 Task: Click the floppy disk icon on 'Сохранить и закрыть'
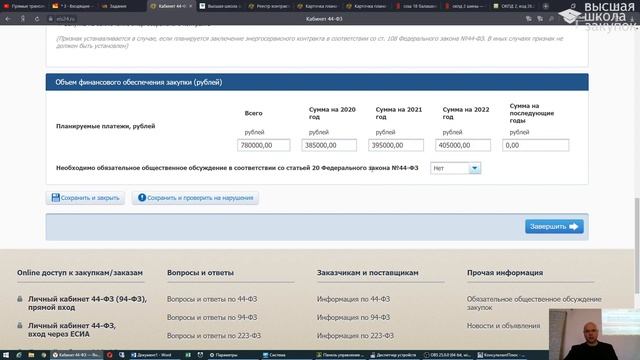[56, 198]
